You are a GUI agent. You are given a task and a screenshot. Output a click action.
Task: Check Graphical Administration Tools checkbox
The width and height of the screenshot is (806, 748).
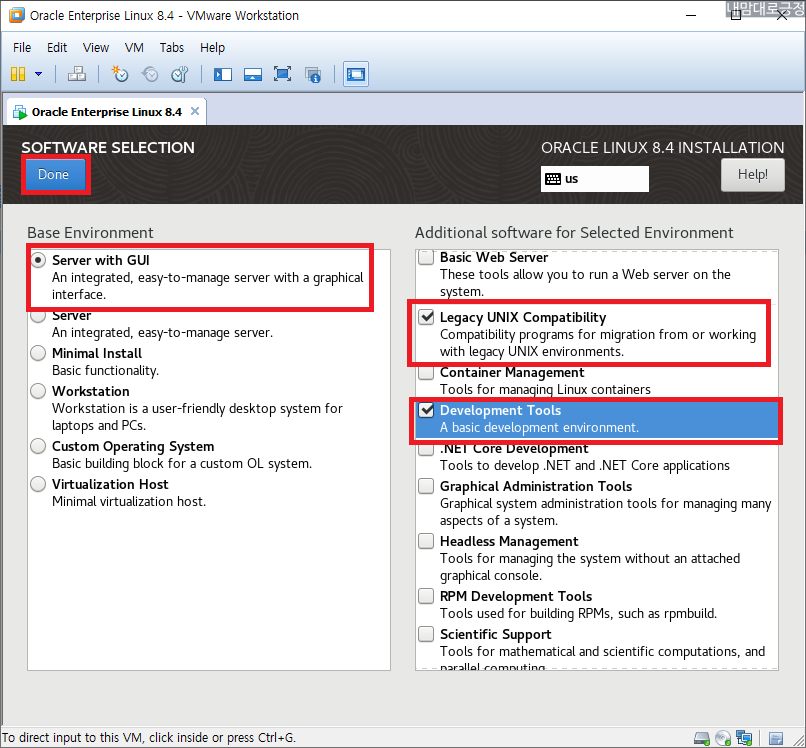(426, 486)
